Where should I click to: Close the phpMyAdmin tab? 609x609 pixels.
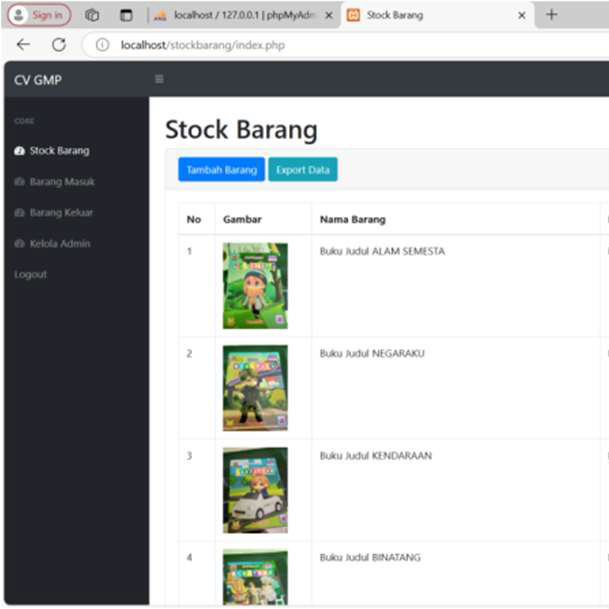coord(329,16)
